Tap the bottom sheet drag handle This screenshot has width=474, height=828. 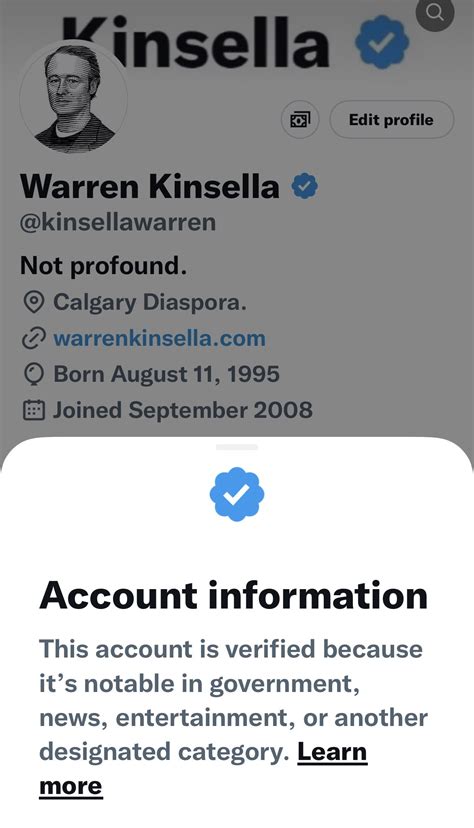click(x=237, y=447)
